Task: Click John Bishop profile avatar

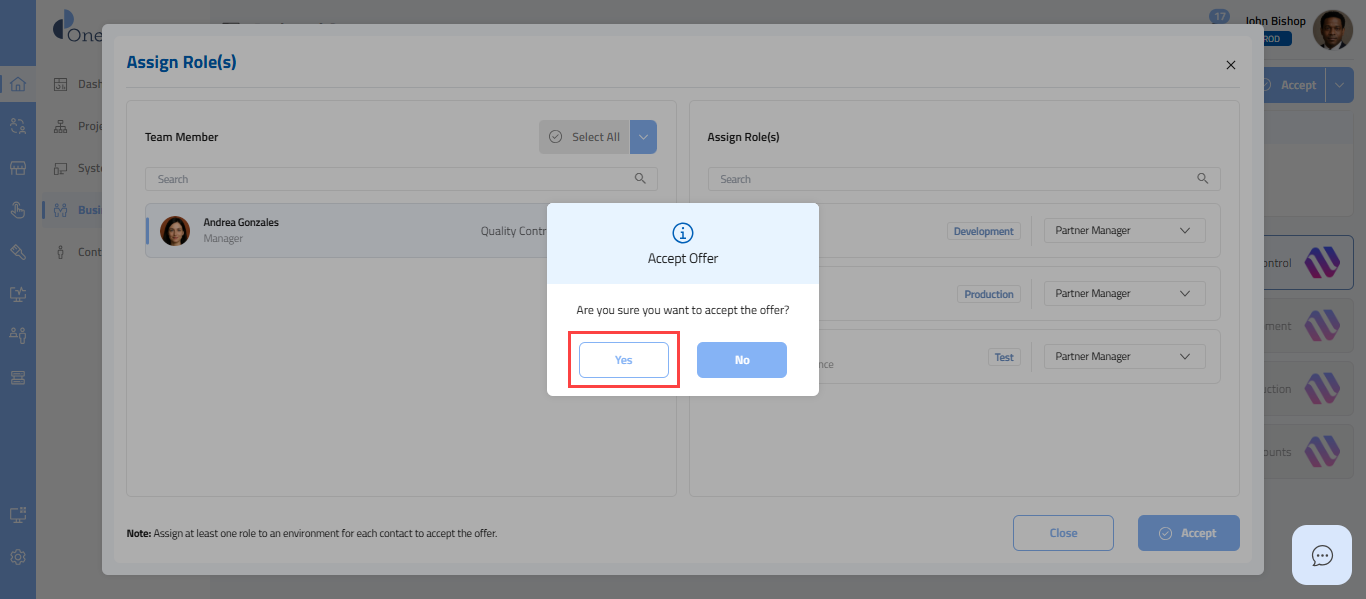Action: (1331, 30)
